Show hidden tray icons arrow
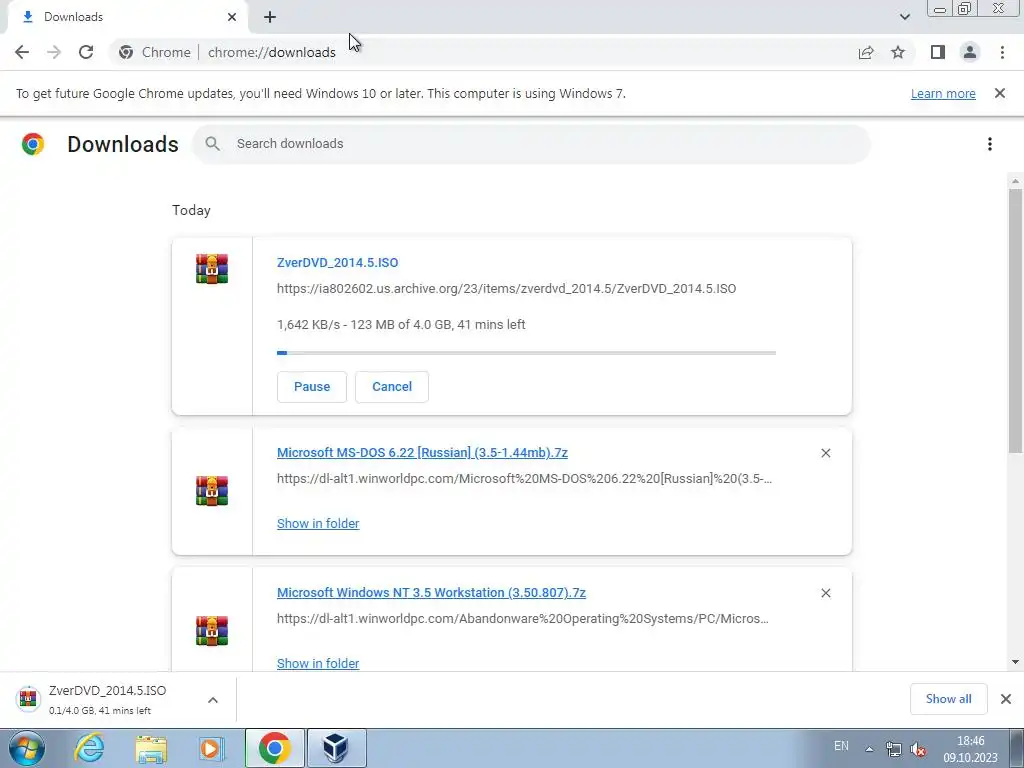 [869, 749]
